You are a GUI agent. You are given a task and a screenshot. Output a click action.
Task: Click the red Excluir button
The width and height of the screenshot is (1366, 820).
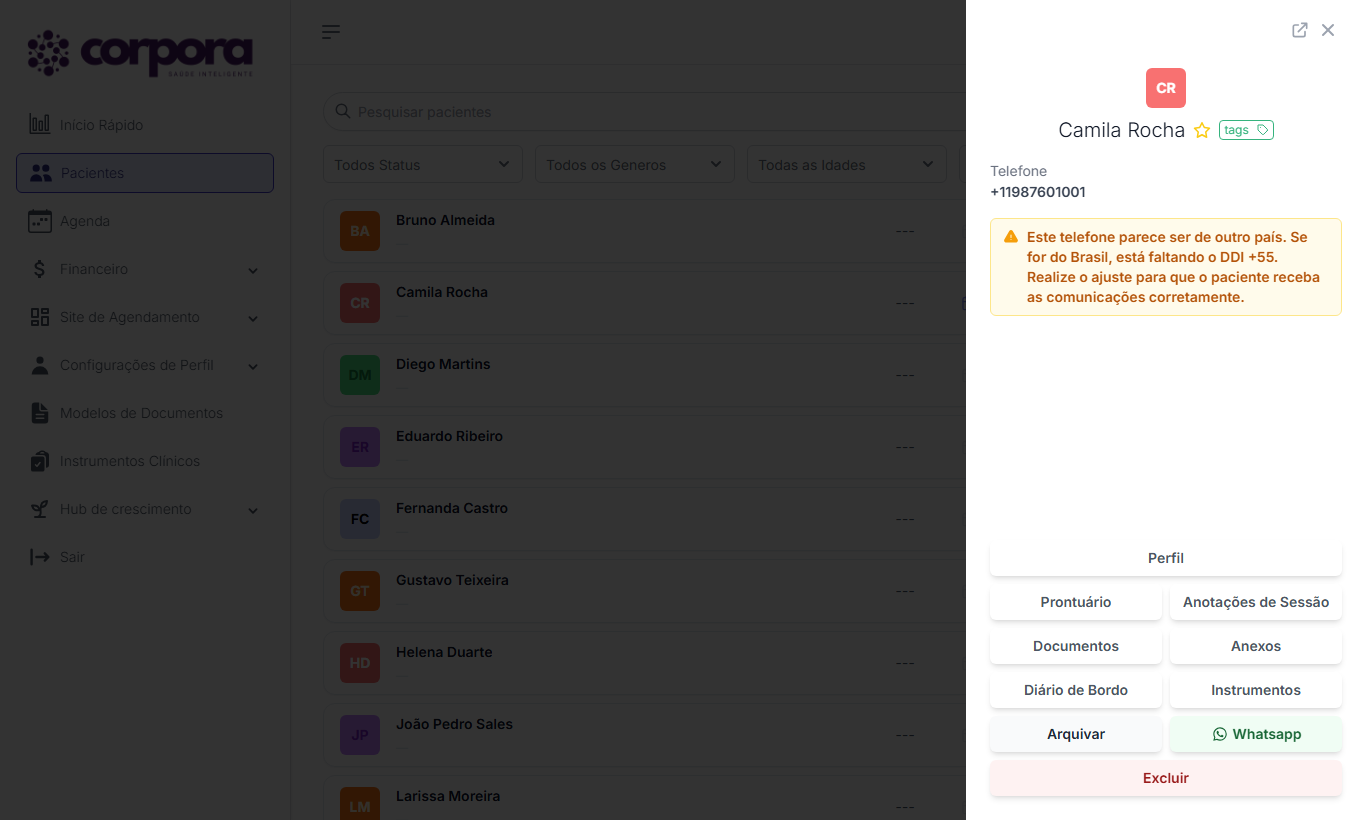click(x=1166, y=778)
